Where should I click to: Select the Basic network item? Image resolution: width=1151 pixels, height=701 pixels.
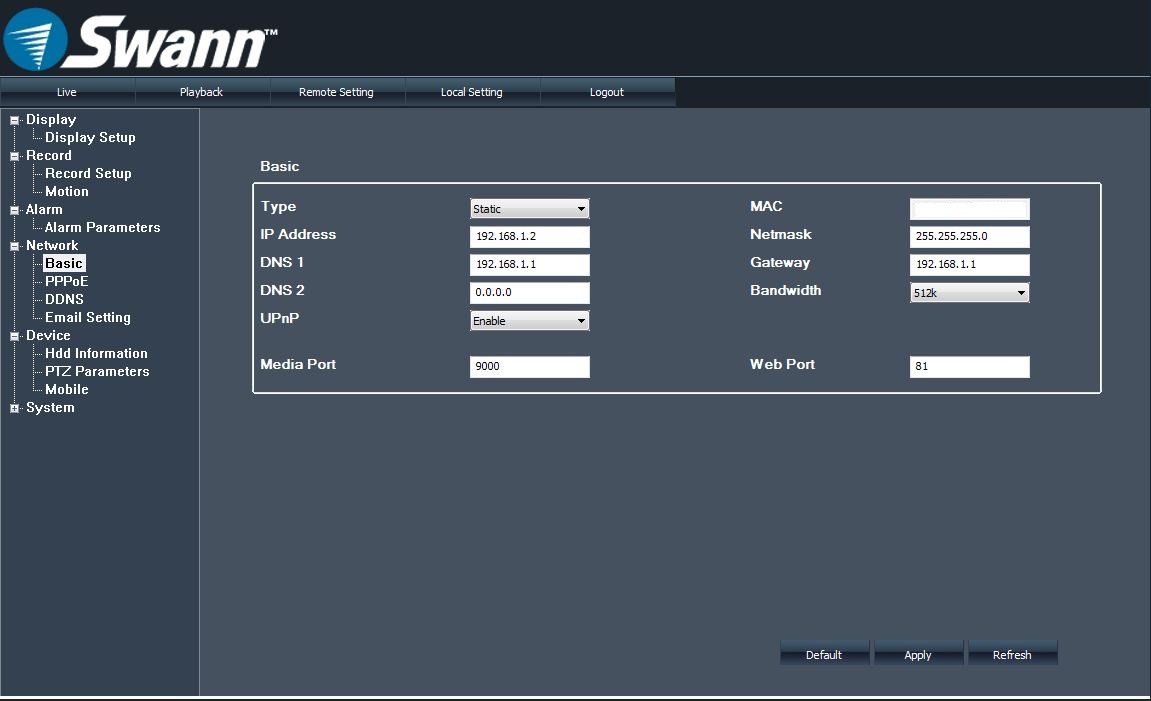pos(64,263)
